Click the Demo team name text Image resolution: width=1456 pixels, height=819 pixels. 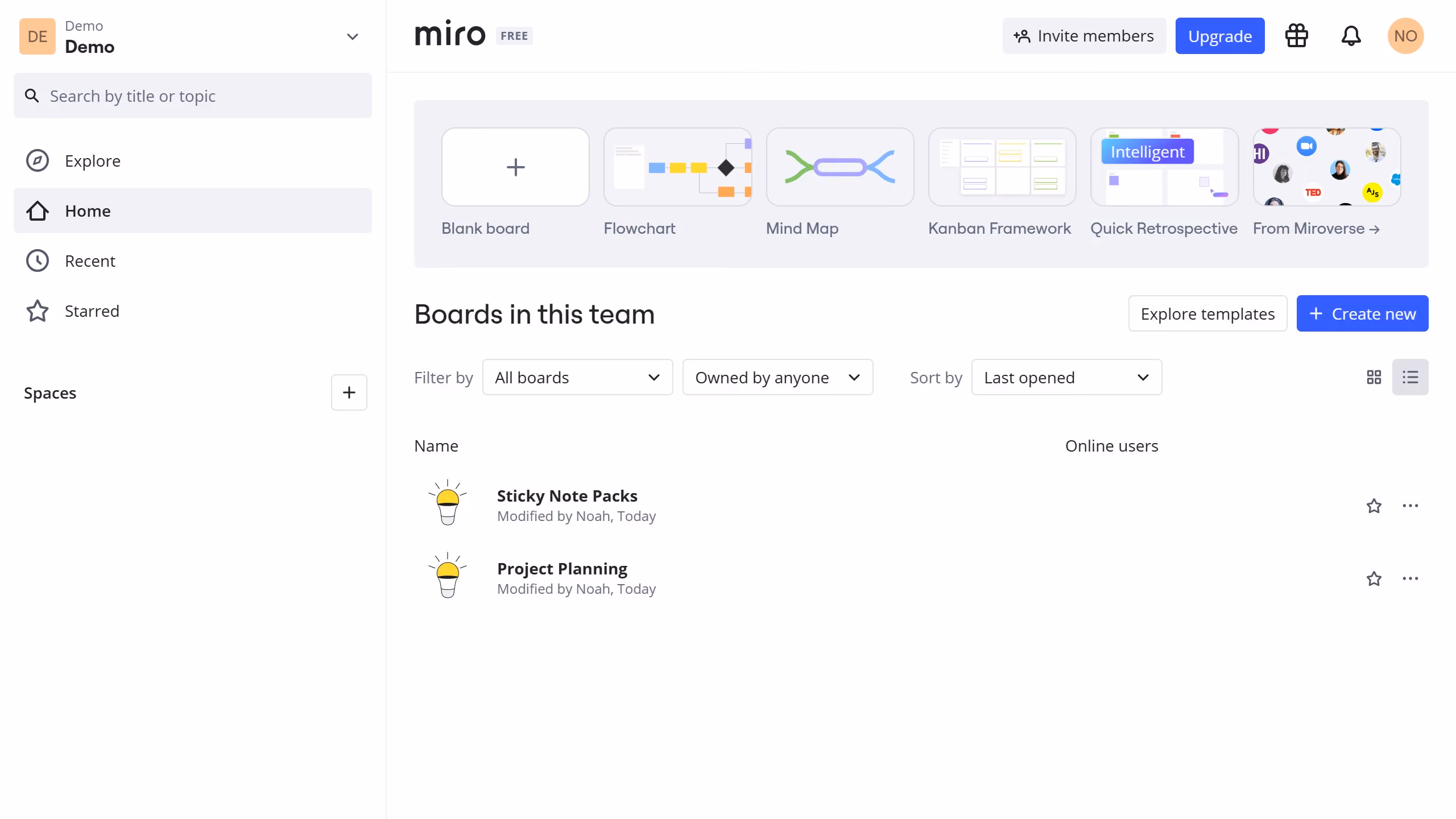point(90,47)
